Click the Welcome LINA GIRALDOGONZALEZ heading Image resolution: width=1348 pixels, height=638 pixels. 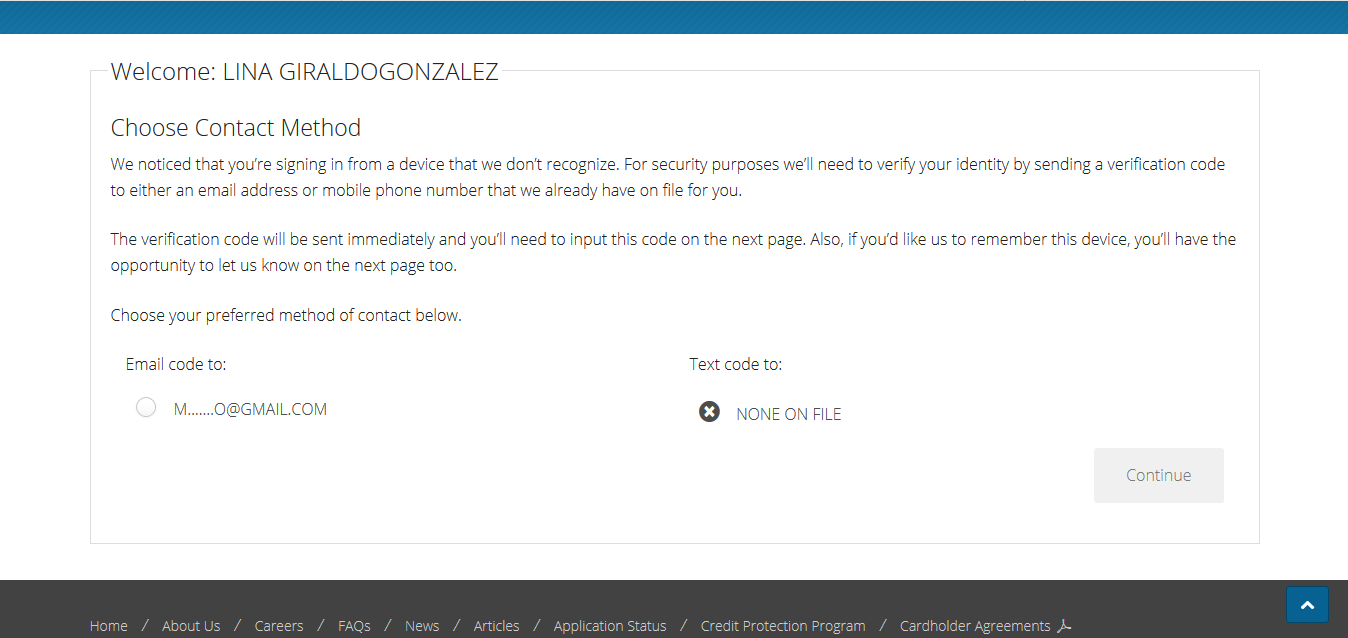point(304,72)
